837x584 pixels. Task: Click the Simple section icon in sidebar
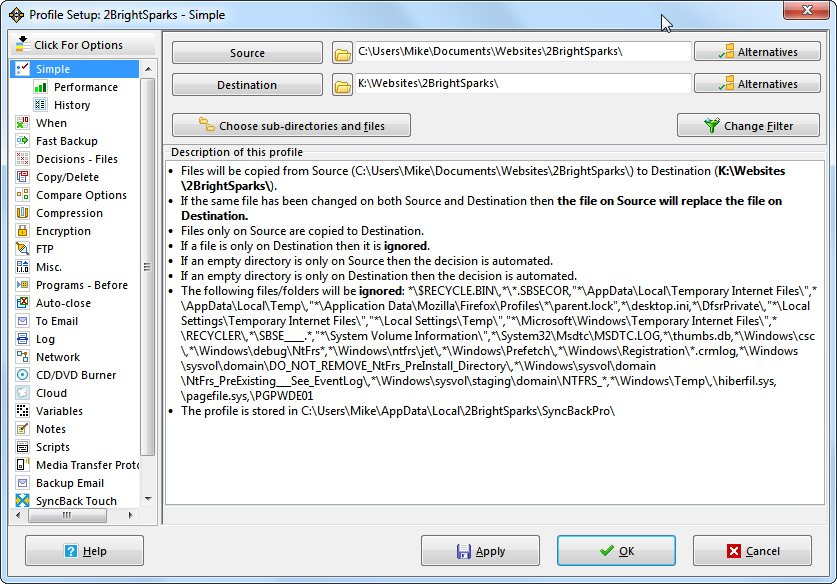(22, 69)
